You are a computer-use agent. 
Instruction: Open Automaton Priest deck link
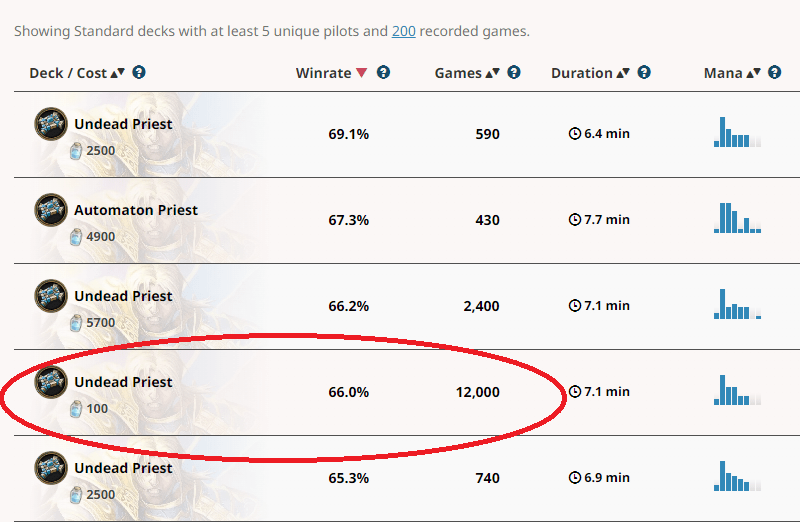(136, 210)
